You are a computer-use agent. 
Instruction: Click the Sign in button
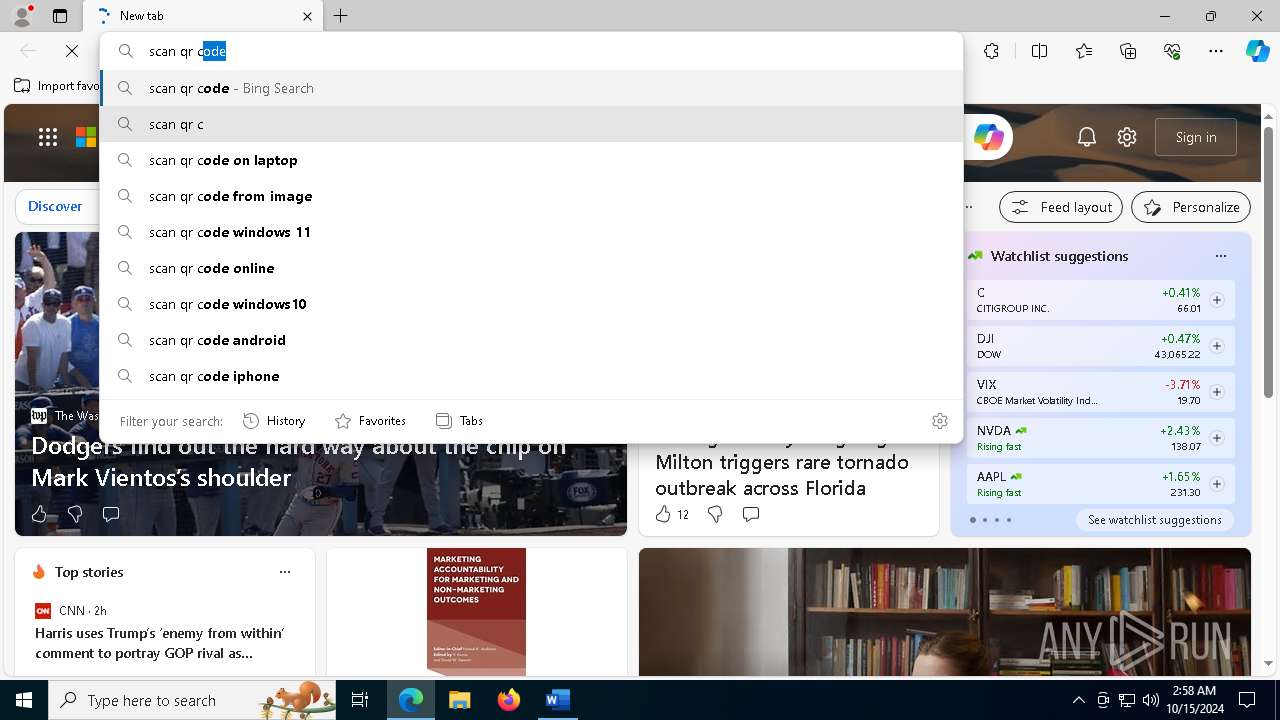point(1196,137)
